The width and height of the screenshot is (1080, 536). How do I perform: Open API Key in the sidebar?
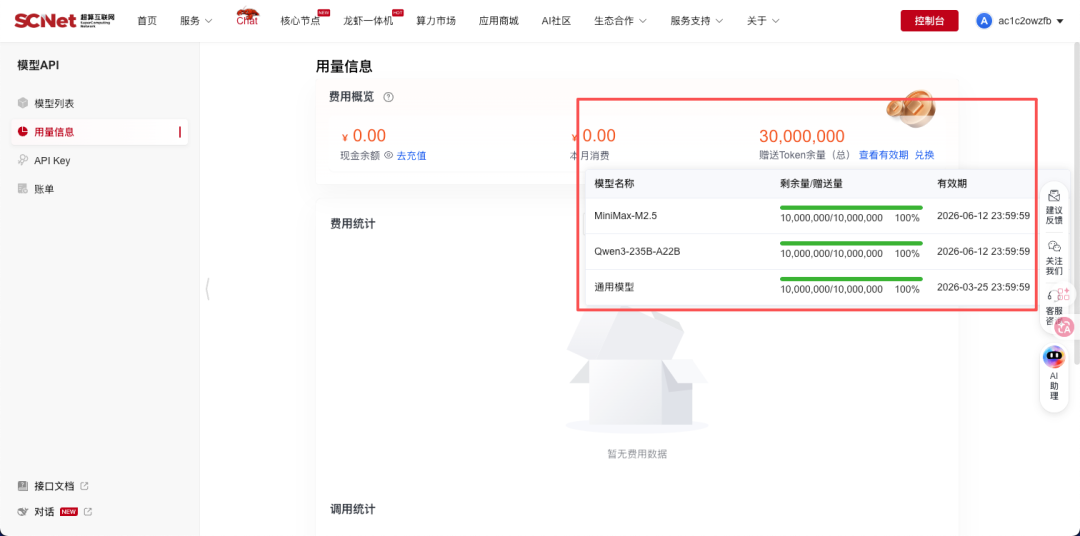coord(99,161)
